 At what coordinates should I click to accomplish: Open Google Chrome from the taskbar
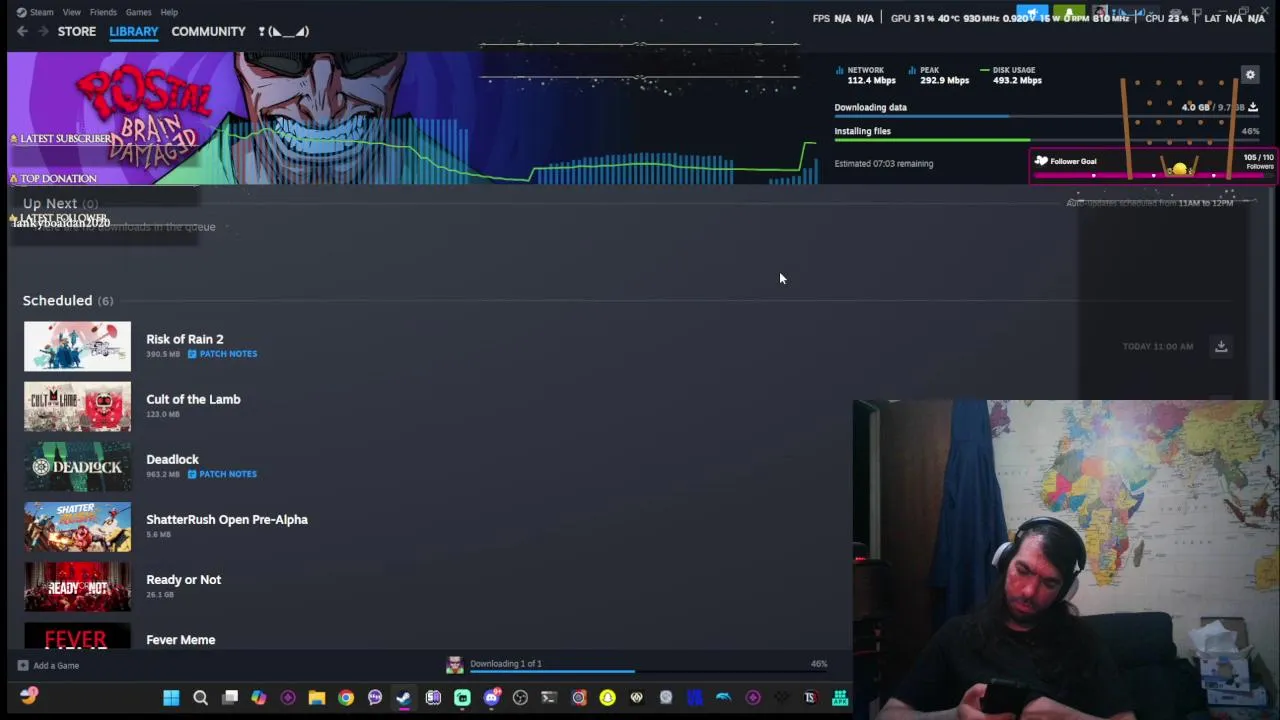[x=346, y=698]
